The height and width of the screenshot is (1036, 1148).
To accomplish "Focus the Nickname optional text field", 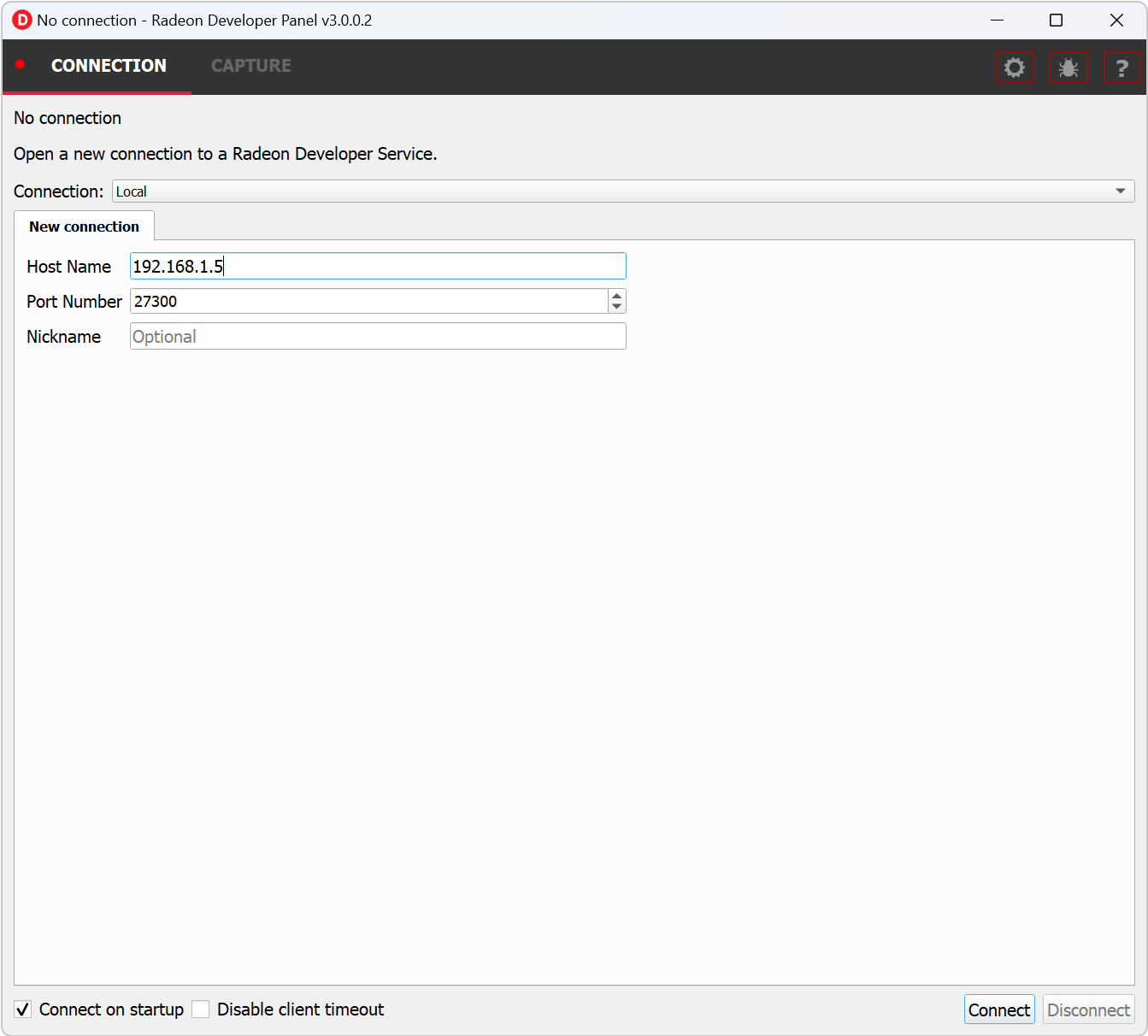I will click(x=378, y=337).
